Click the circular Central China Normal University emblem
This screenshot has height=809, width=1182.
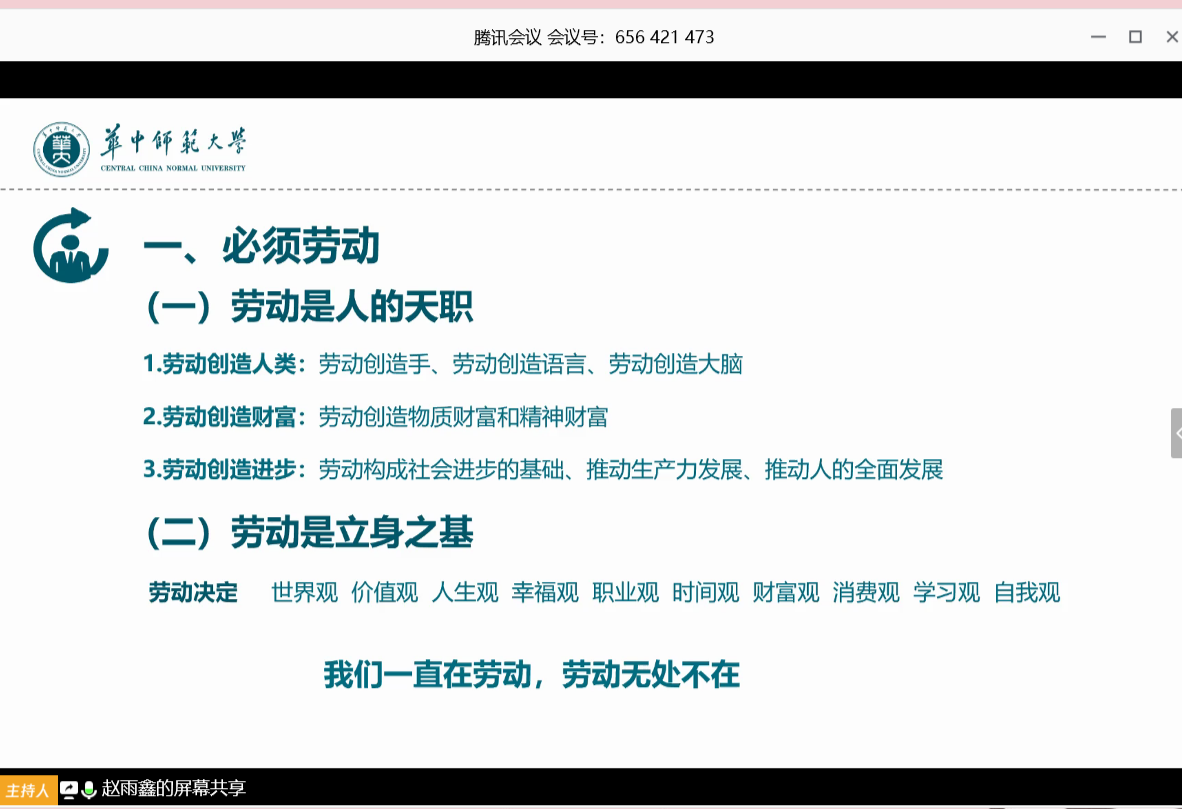pyautogui.click(x=61, y=150)
